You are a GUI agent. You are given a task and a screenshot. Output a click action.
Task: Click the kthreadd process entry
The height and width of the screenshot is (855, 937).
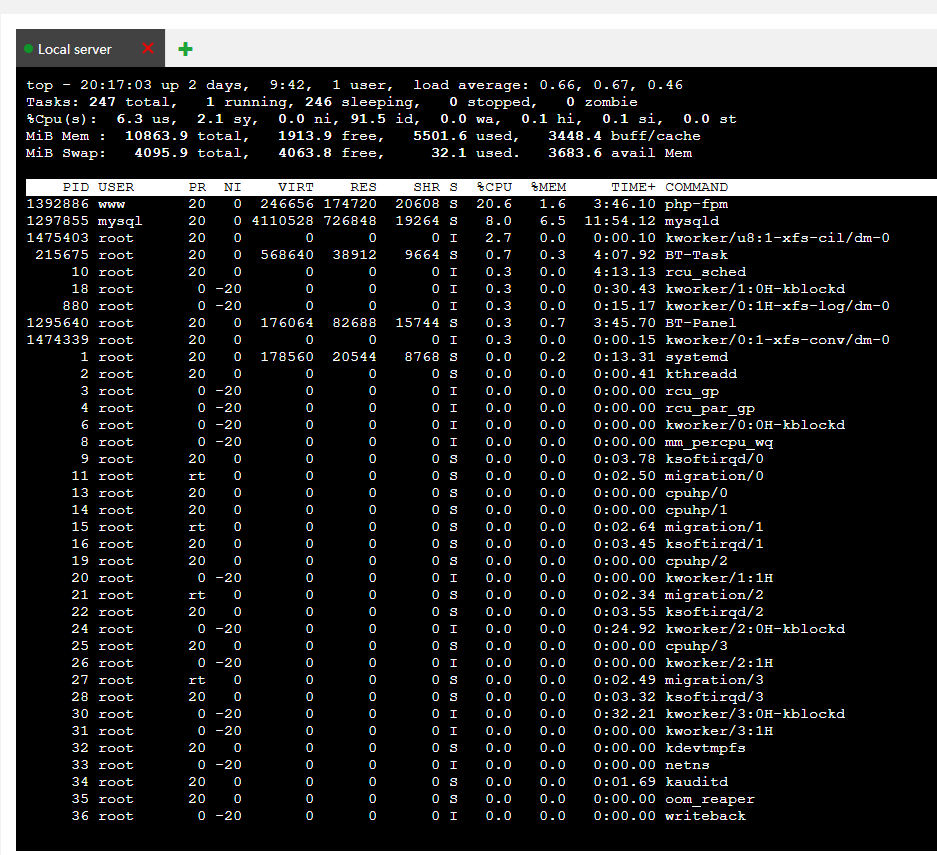[x=700, y=374]
